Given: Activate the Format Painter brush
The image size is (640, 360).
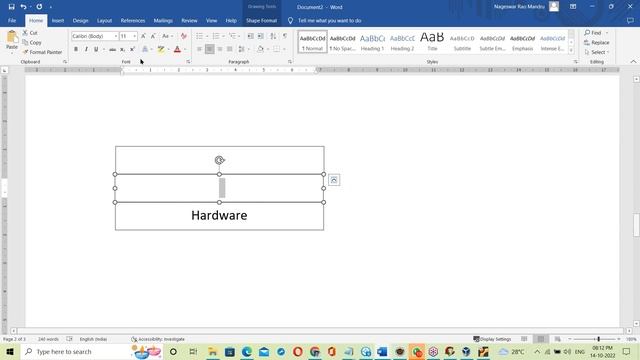Looking at the screenshot, I should (42, 52).
